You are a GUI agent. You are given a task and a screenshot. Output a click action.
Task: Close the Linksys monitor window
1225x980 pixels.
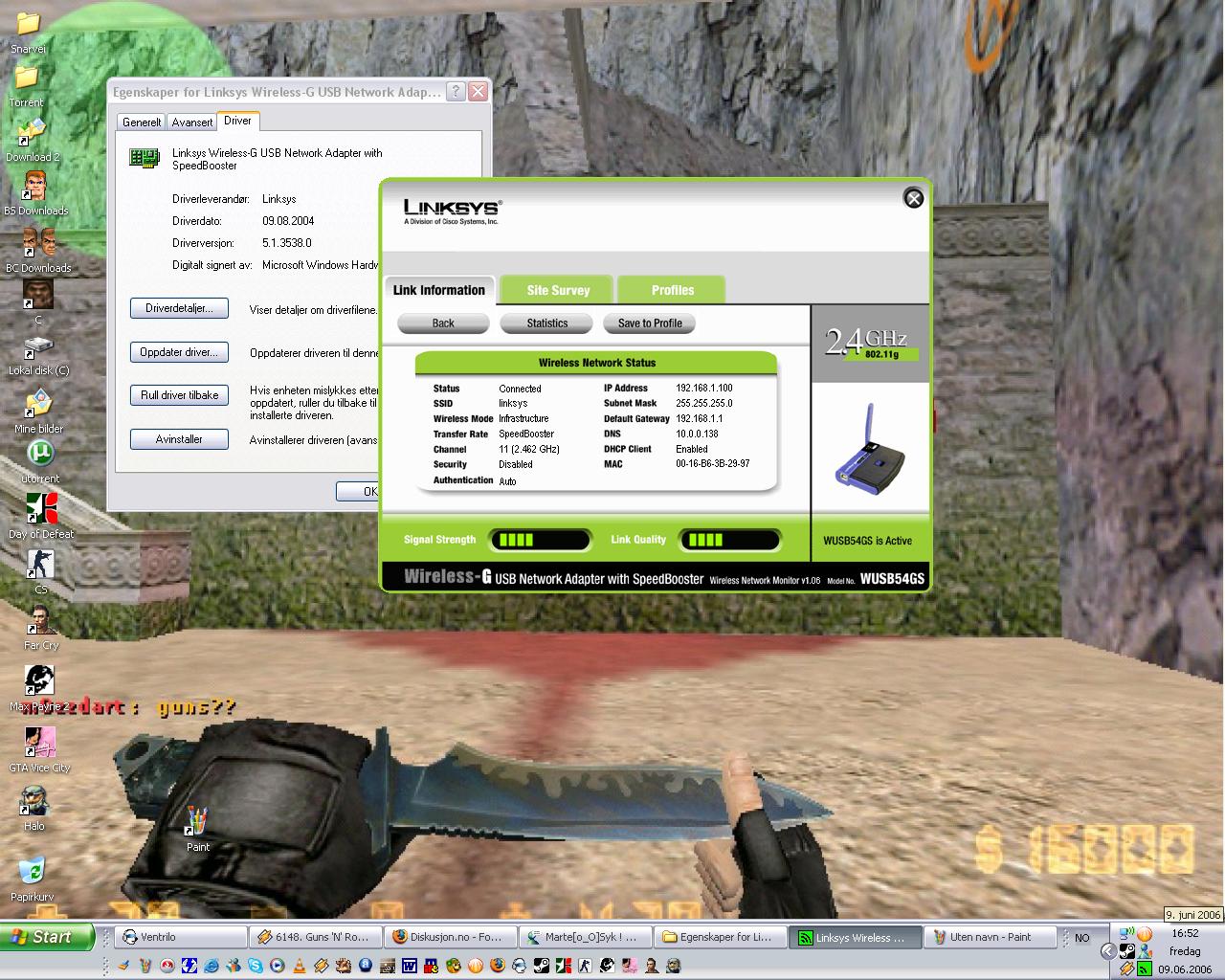914,198
